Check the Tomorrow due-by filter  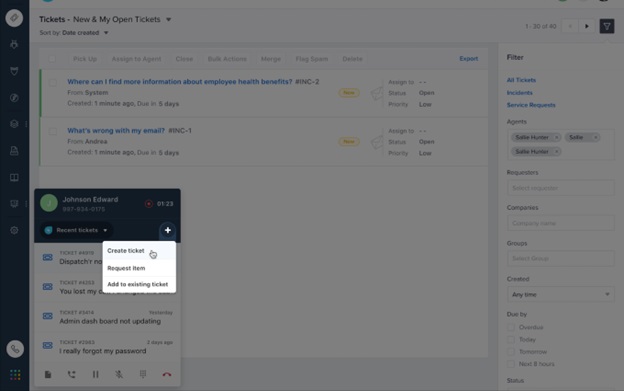[x=511, y=352]
